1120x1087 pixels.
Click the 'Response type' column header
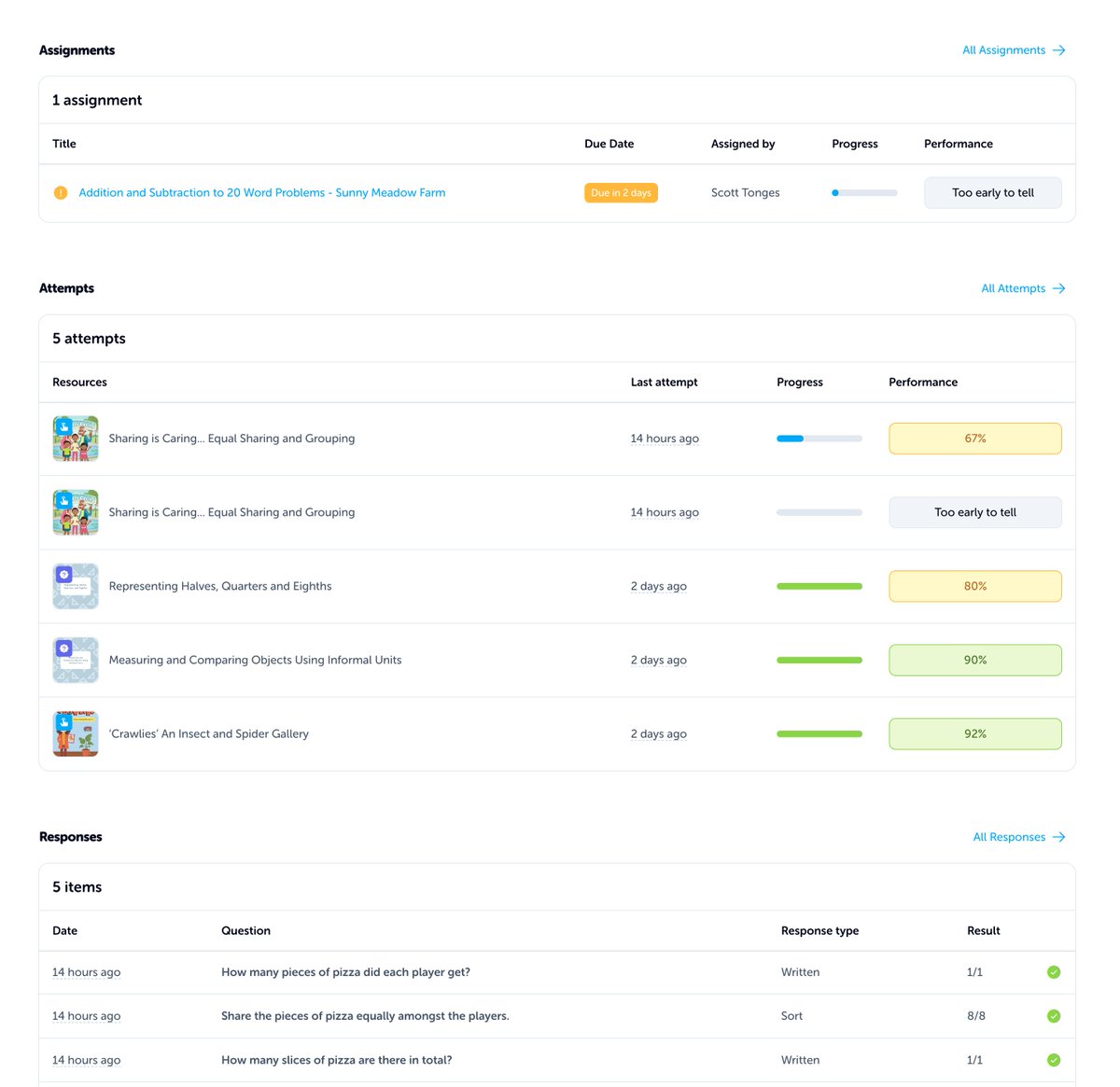click(819, 931)
